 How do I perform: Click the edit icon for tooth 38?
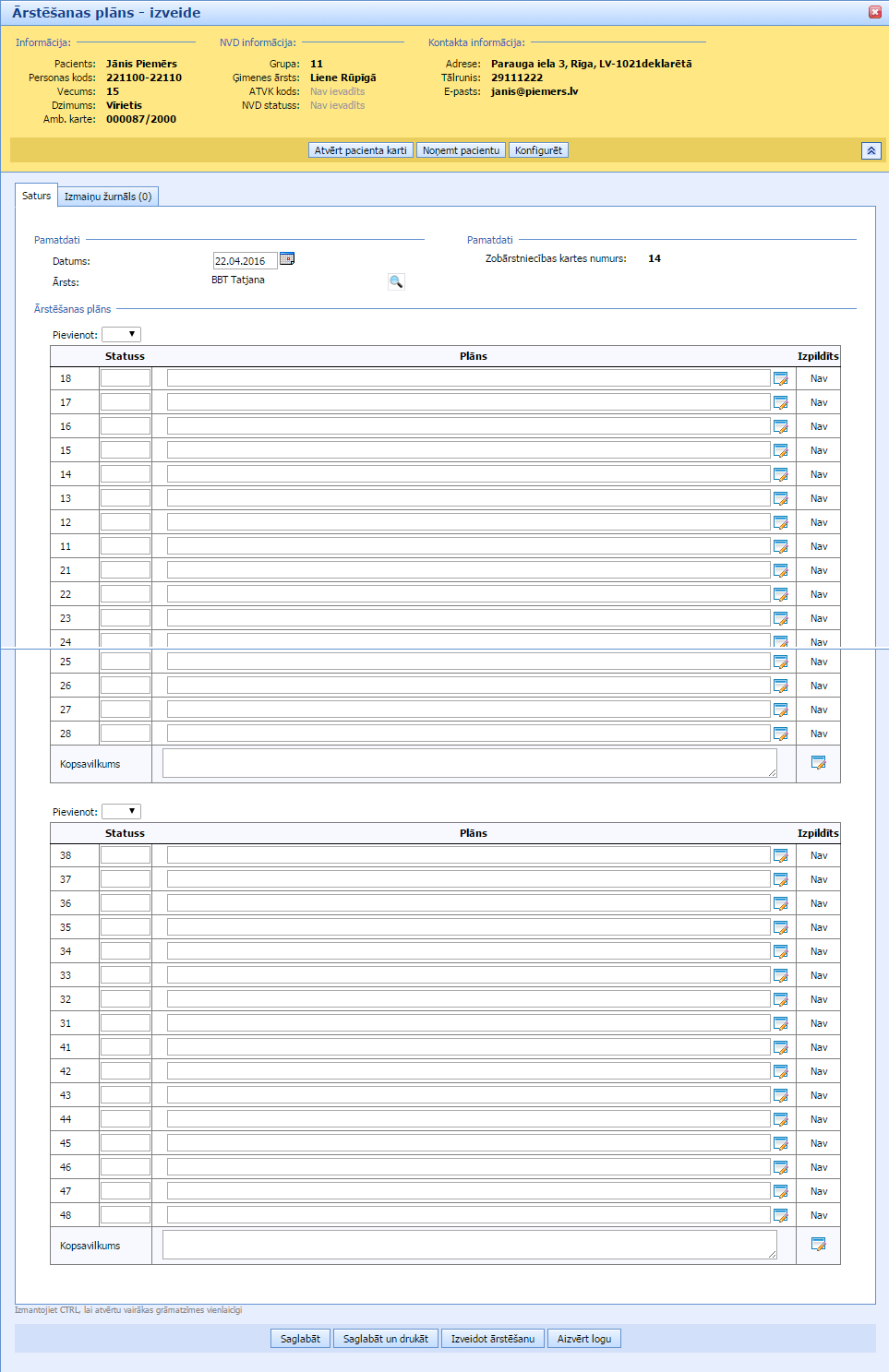point(780,855)
